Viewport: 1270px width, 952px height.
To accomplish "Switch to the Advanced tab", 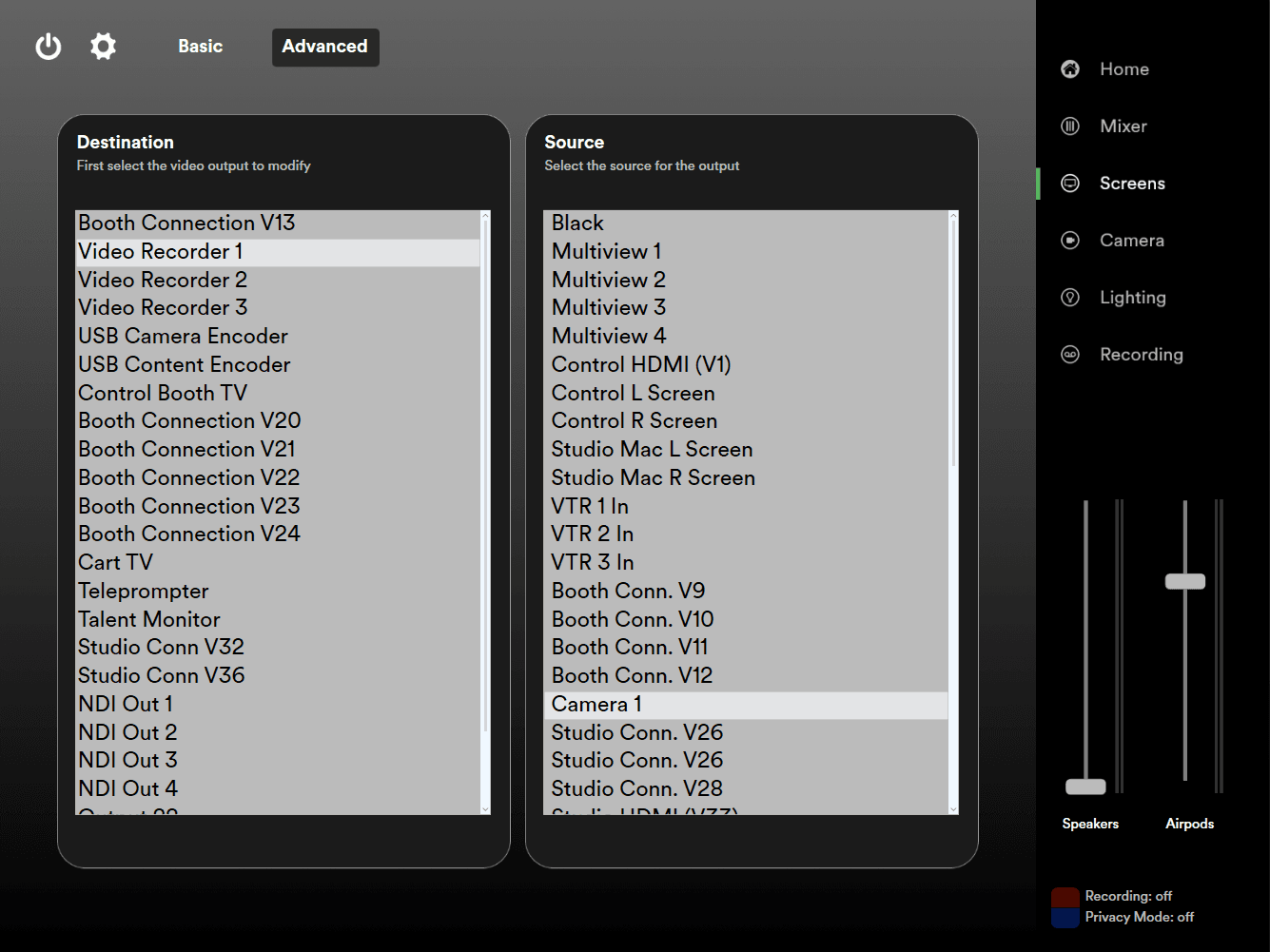I will [325, 47].
